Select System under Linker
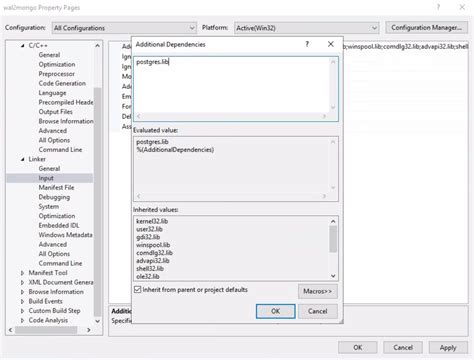 coord(49,206)
